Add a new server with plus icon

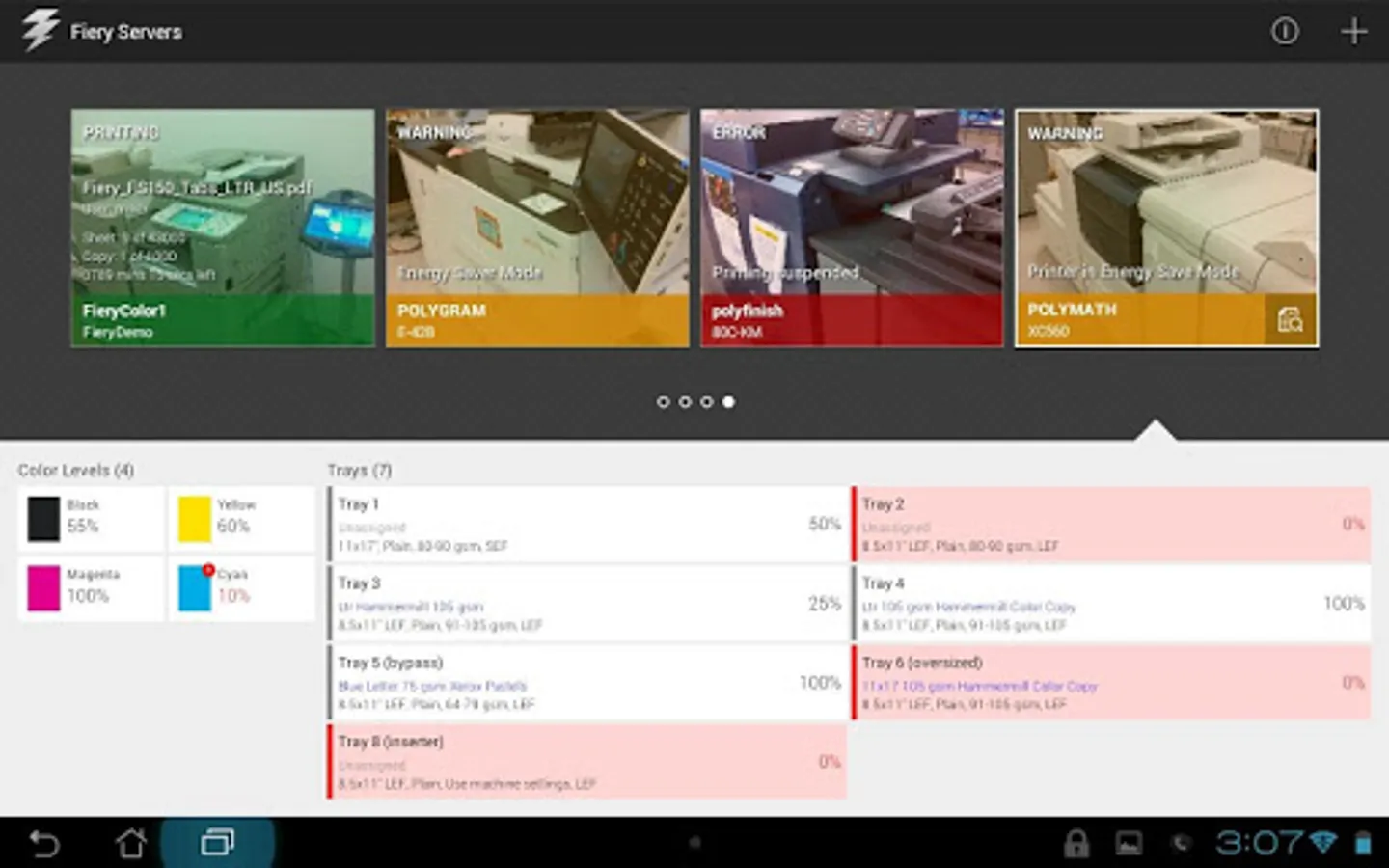1353,31
